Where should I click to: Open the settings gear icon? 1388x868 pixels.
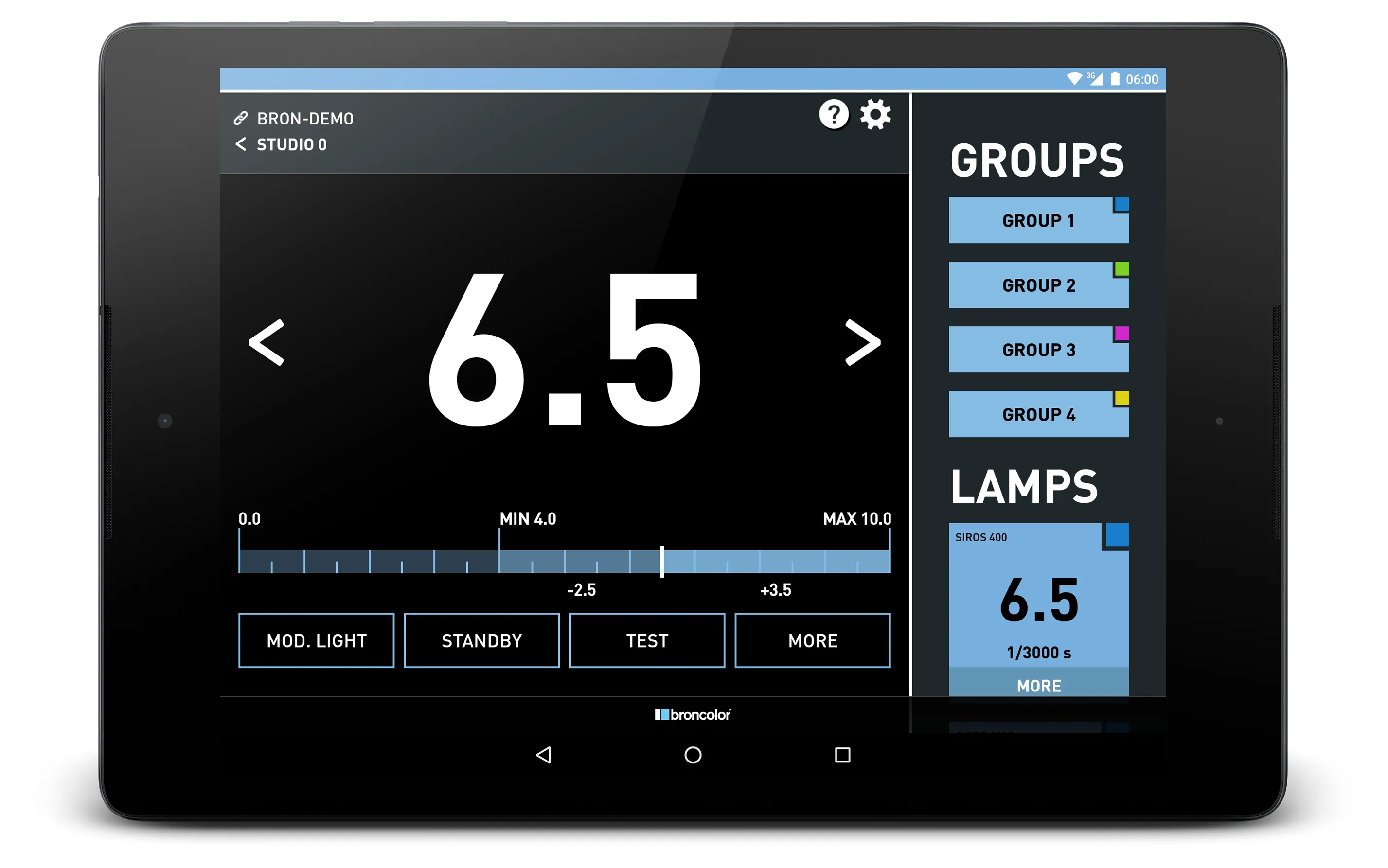tap(875, 114)
